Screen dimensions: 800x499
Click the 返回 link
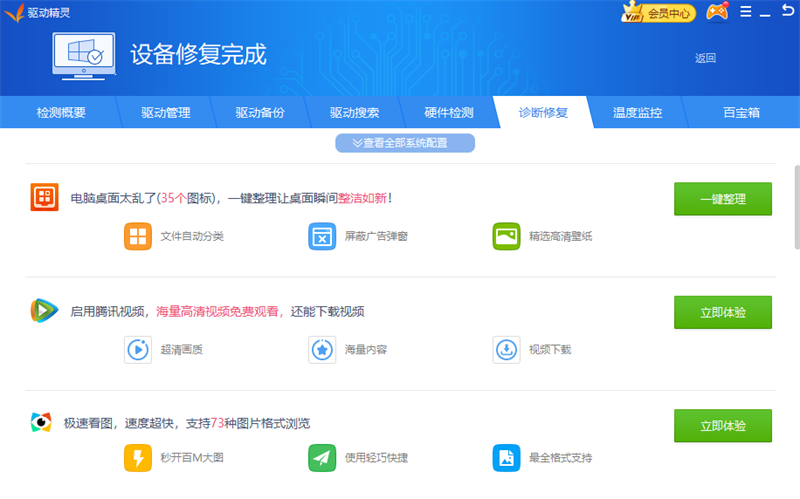tap(705, 58)
